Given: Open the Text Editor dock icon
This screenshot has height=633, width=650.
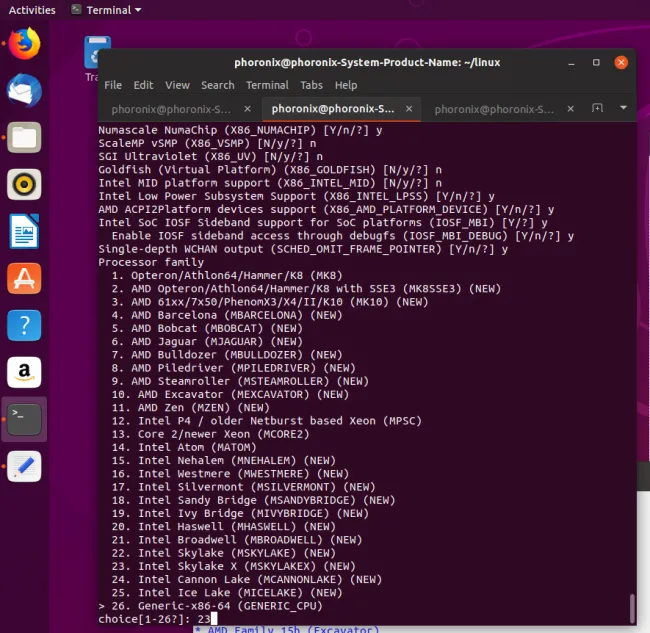Looking at the screenshot, I should click(24, 466).
